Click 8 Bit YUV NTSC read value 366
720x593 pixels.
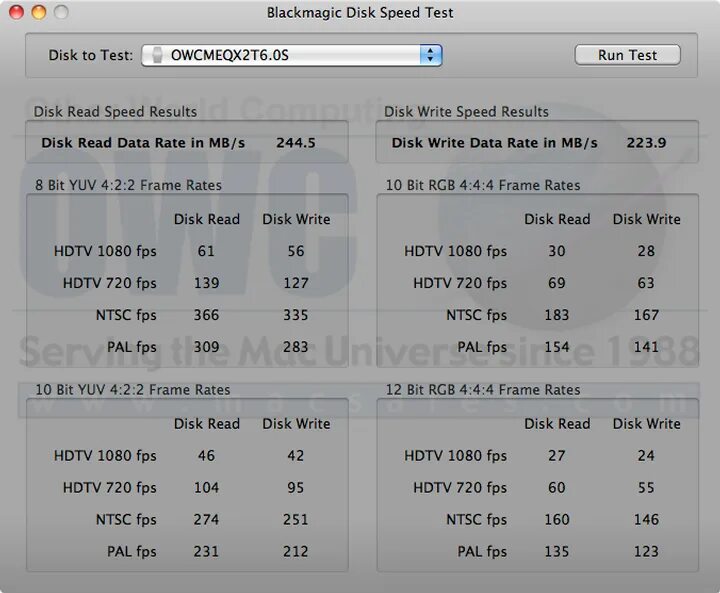point(206,315)
